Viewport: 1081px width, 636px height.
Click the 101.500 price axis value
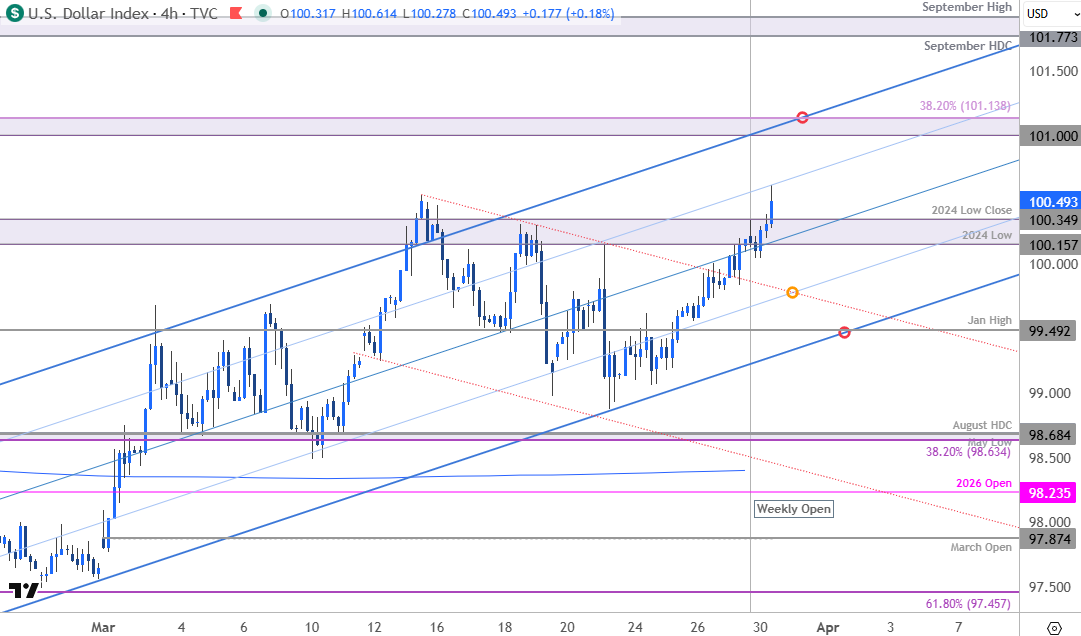point(1053,71)
